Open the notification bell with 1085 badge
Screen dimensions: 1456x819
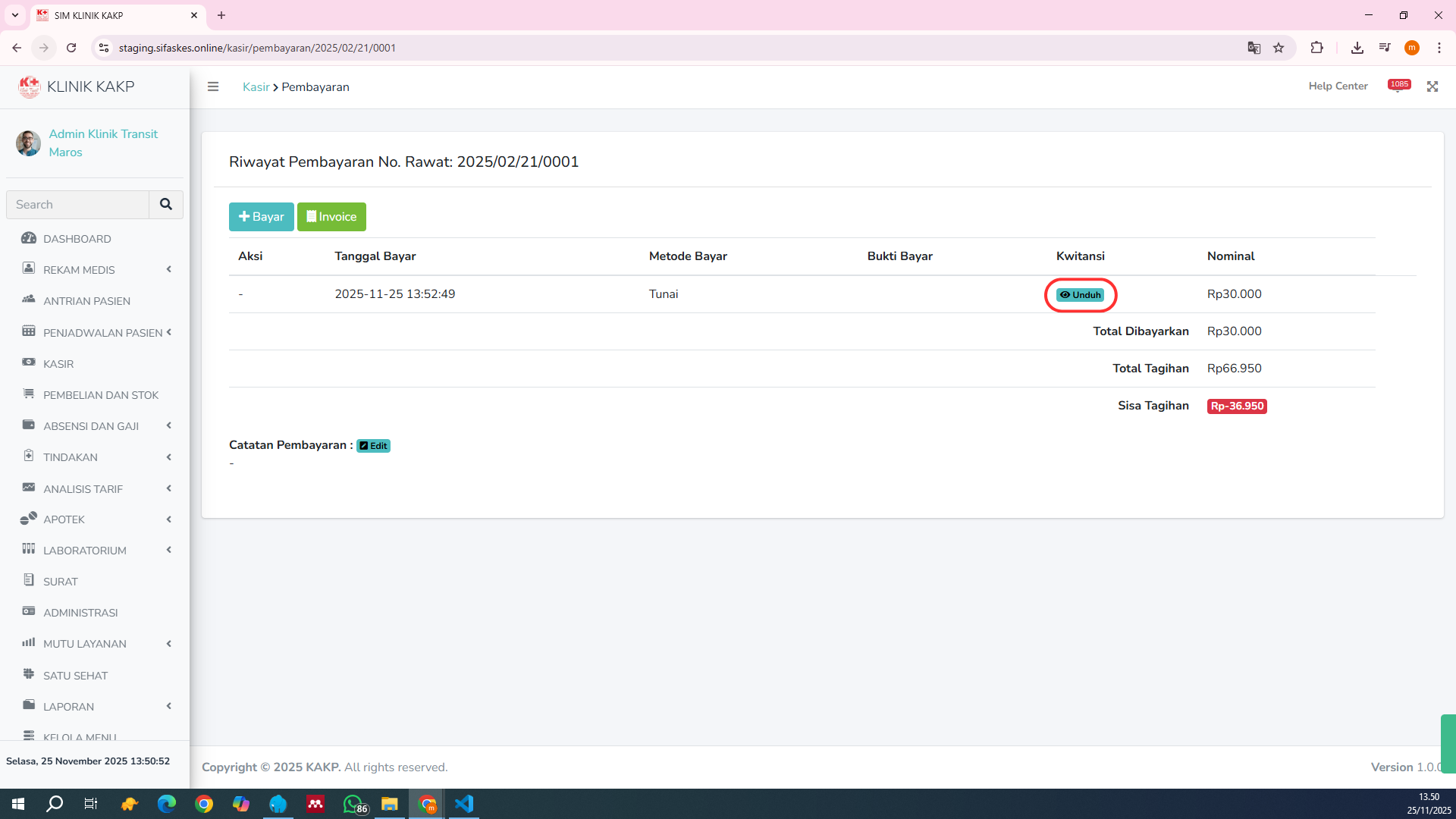click(1398, 86)
